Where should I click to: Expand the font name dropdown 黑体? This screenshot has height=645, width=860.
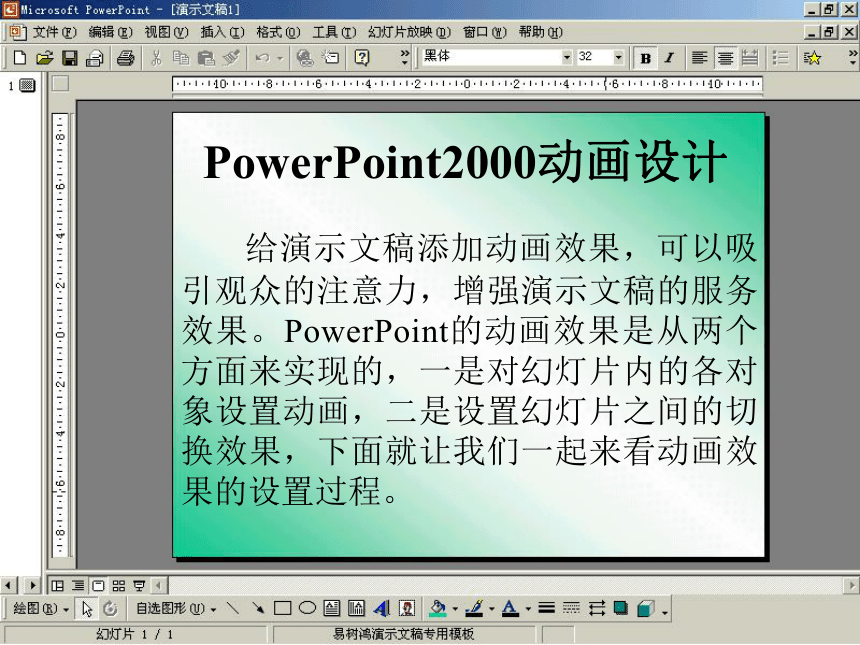click(567, 57)
